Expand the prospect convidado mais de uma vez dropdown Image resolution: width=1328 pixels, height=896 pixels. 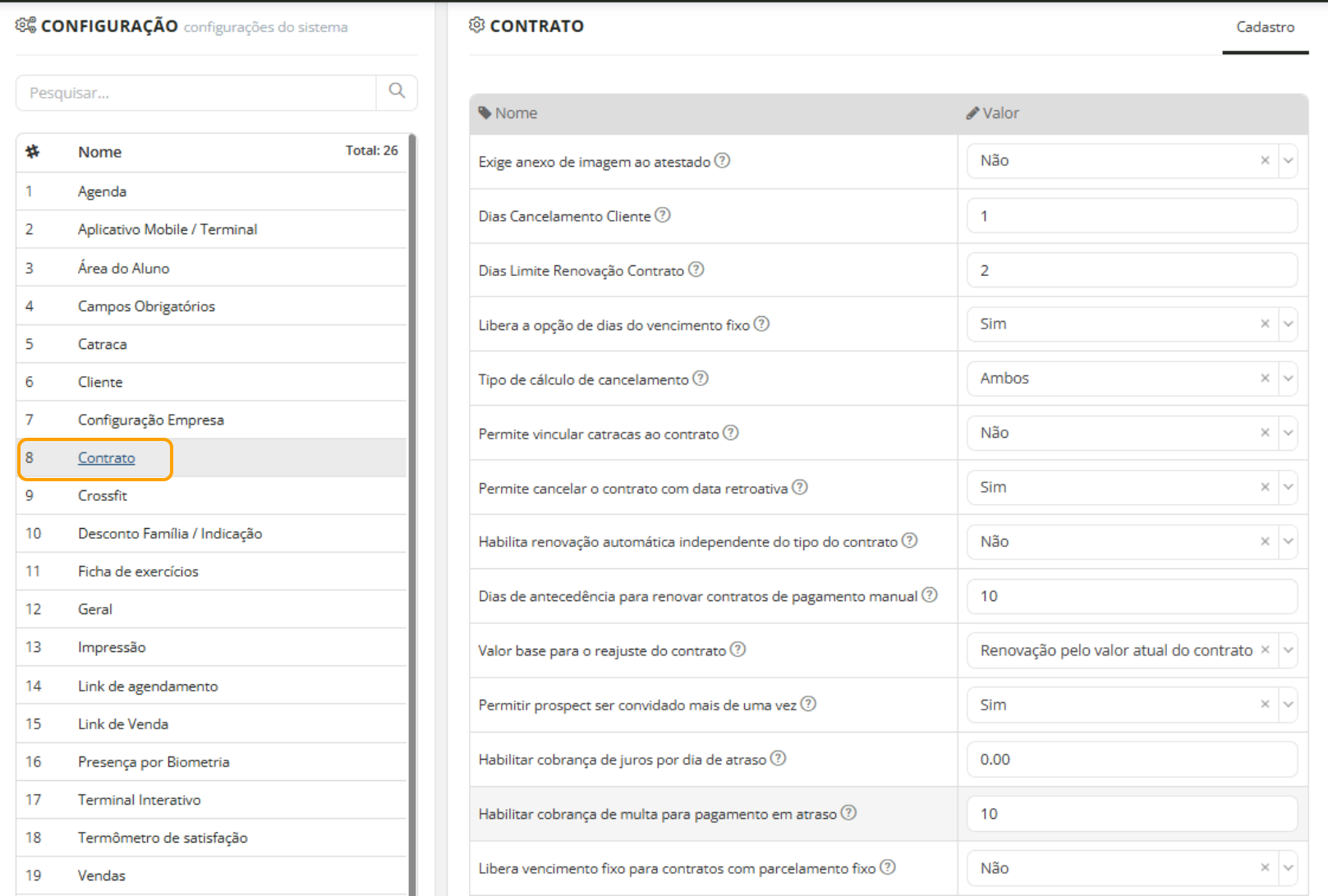tap(1288, 705)
